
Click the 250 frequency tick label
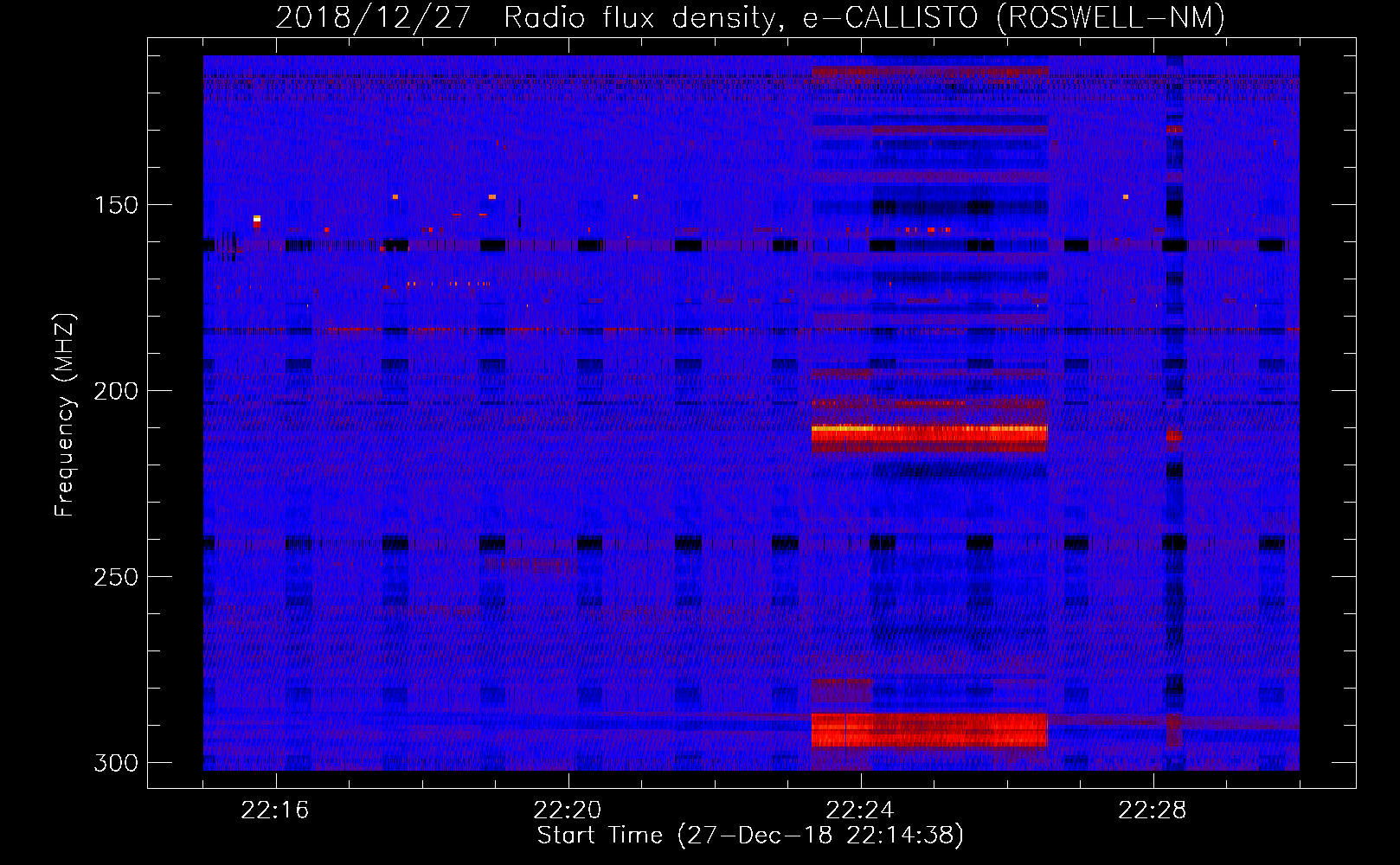tap(116, 577)
